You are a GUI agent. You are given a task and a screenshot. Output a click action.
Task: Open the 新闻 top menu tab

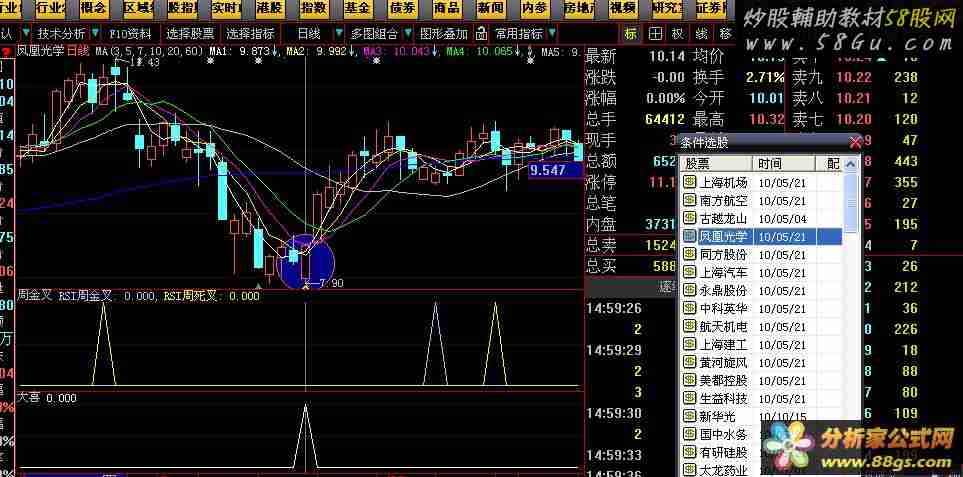click(490, 8)
